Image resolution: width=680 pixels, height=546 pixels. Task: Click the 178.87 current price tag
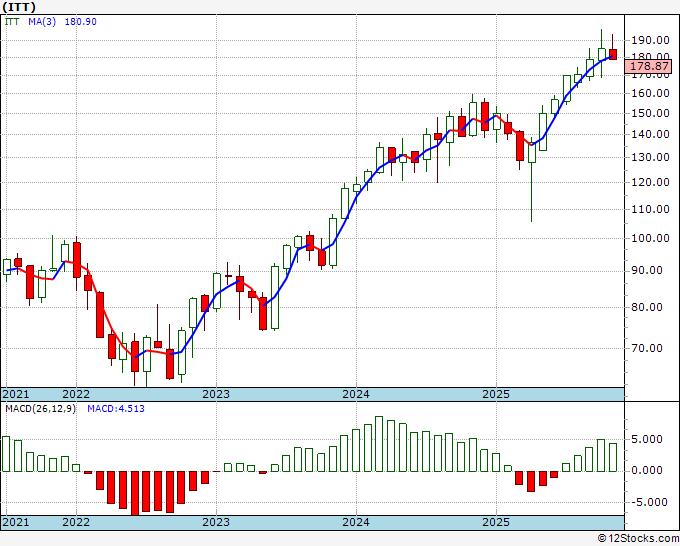point(648,66)
